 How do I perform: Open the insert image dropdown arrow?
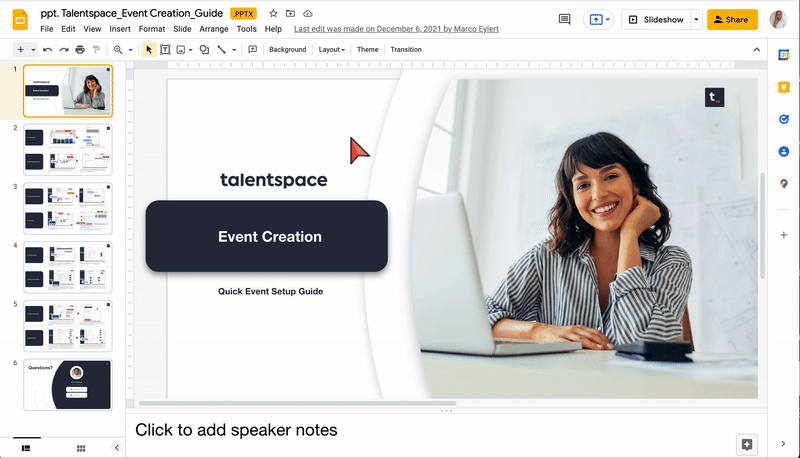[x=190, y=49]
